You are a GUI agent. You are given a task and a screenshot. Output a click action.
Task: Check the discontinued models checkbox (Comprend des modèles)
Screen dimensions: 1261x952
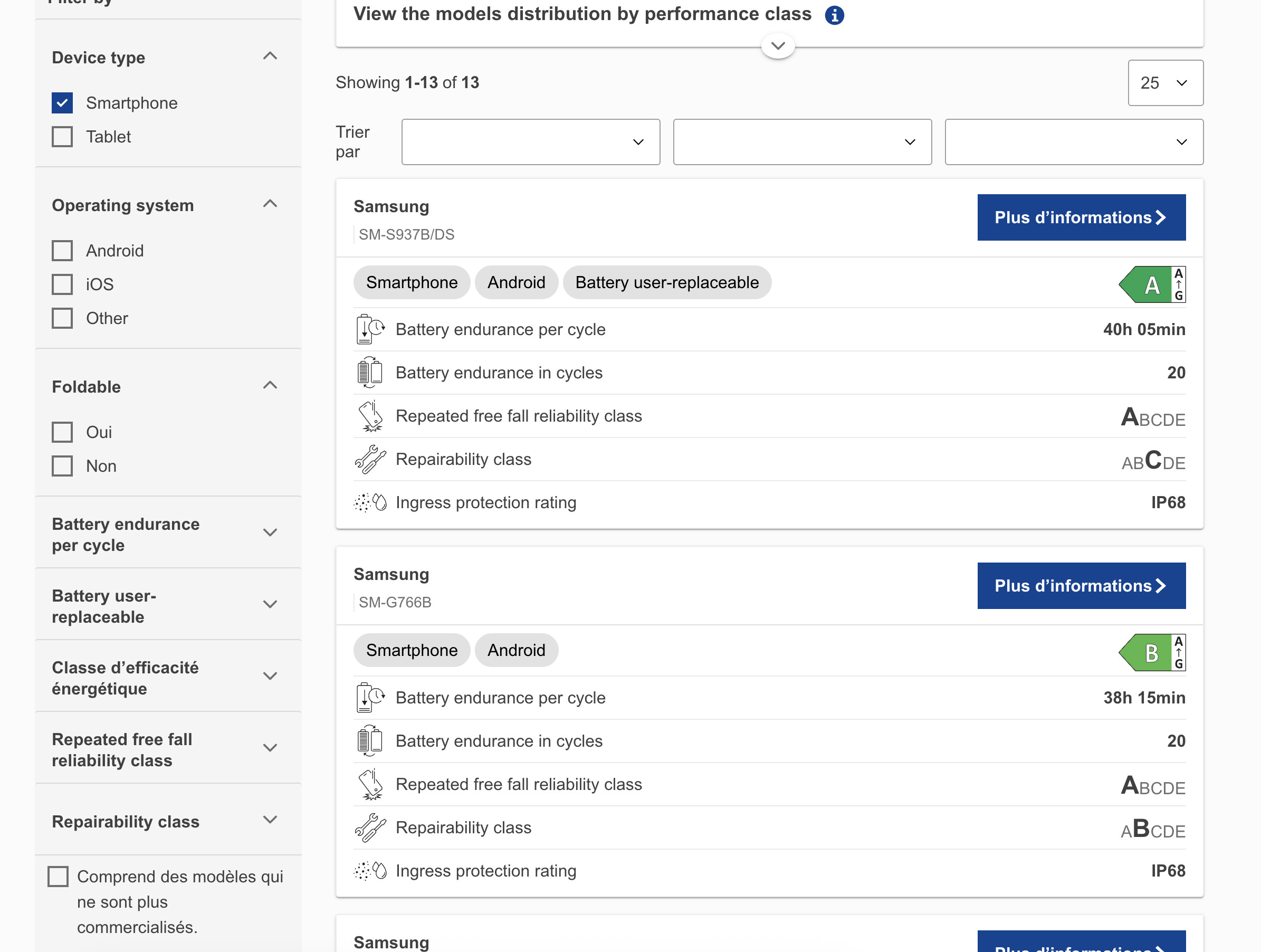point(58,877)
